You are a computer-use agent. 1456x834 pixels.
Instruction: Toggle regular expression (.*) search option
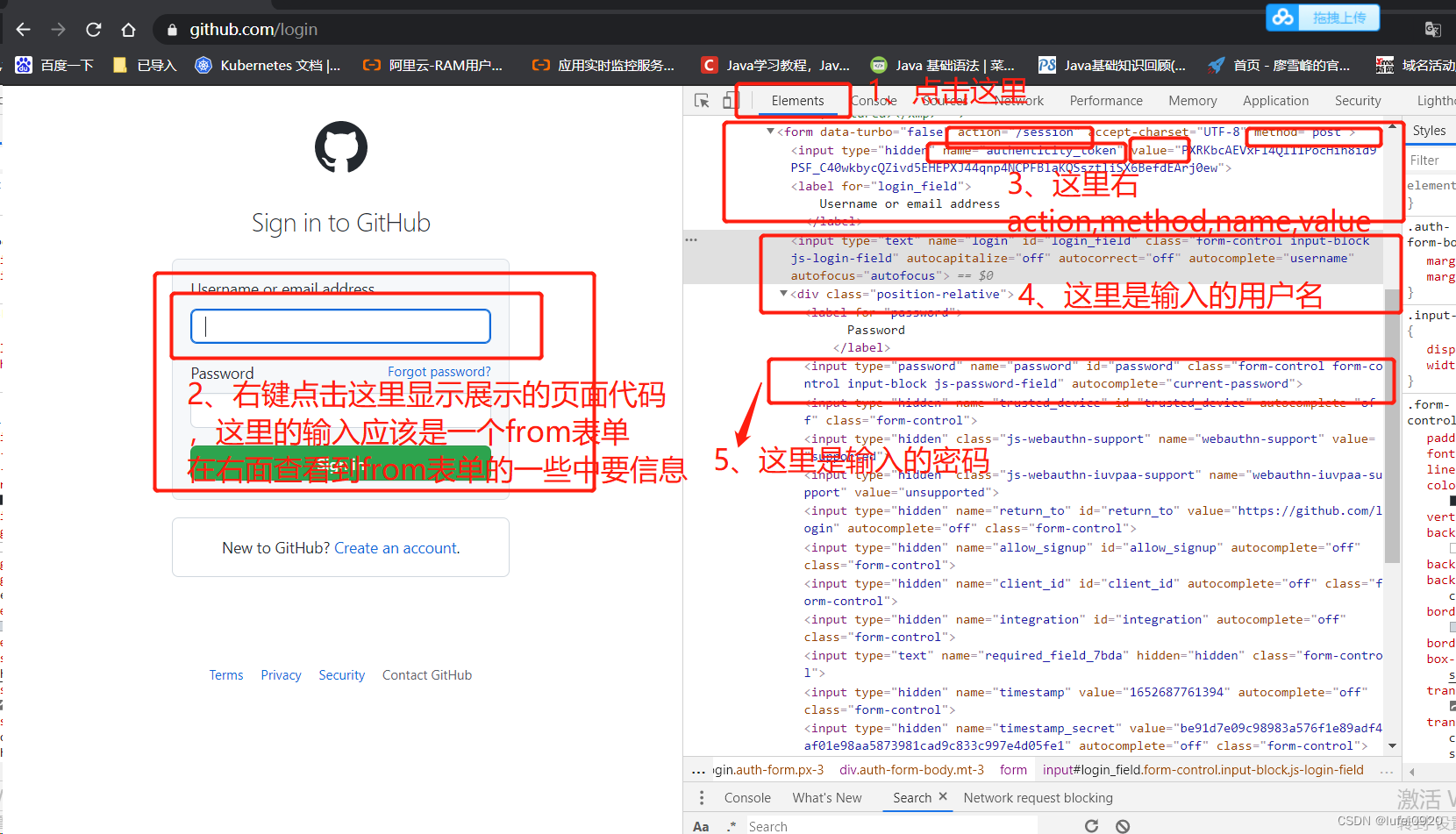coord(731,826)
